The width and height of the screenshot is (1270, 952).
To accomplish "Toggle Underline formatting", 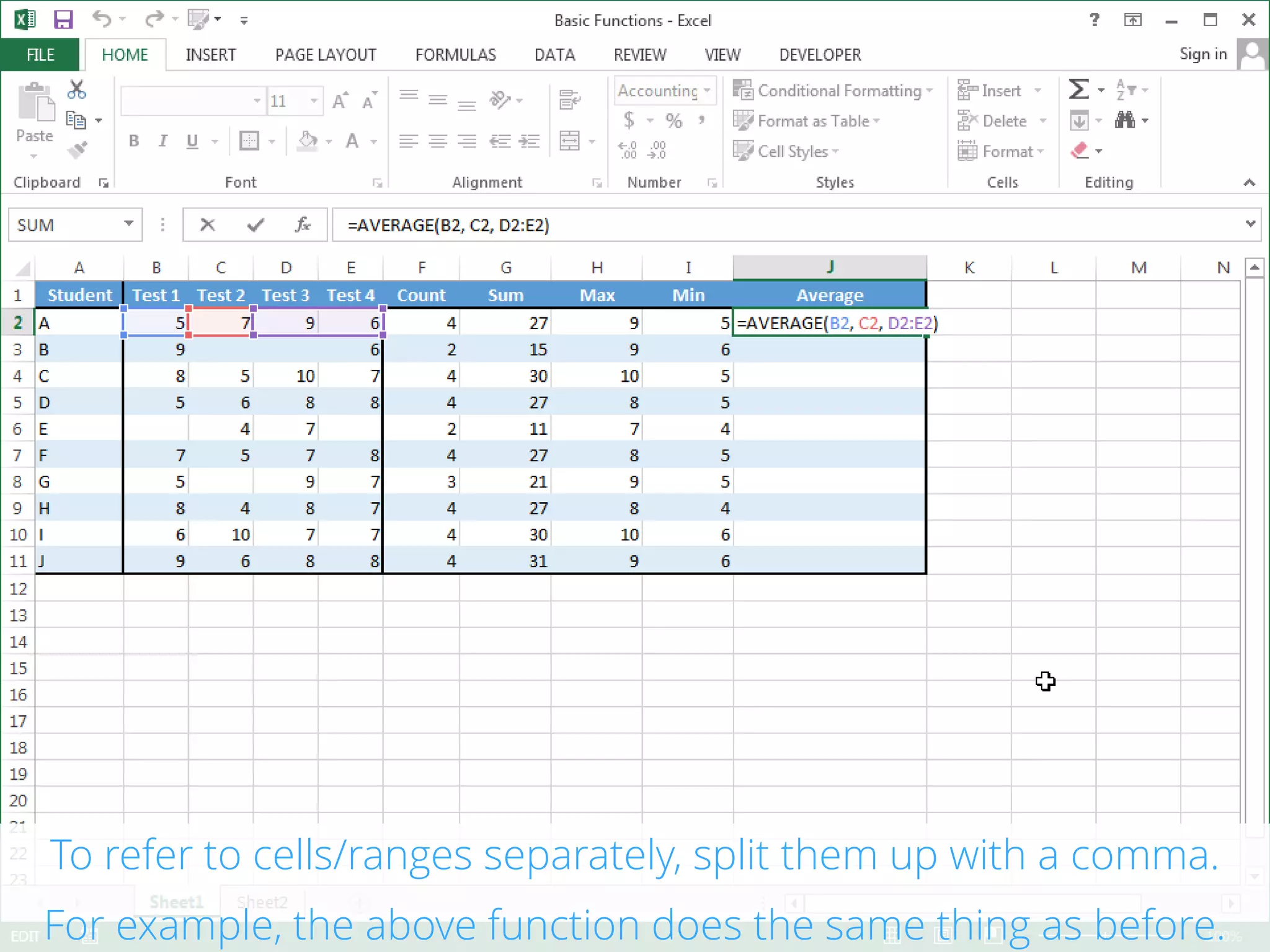I will 192,141.
